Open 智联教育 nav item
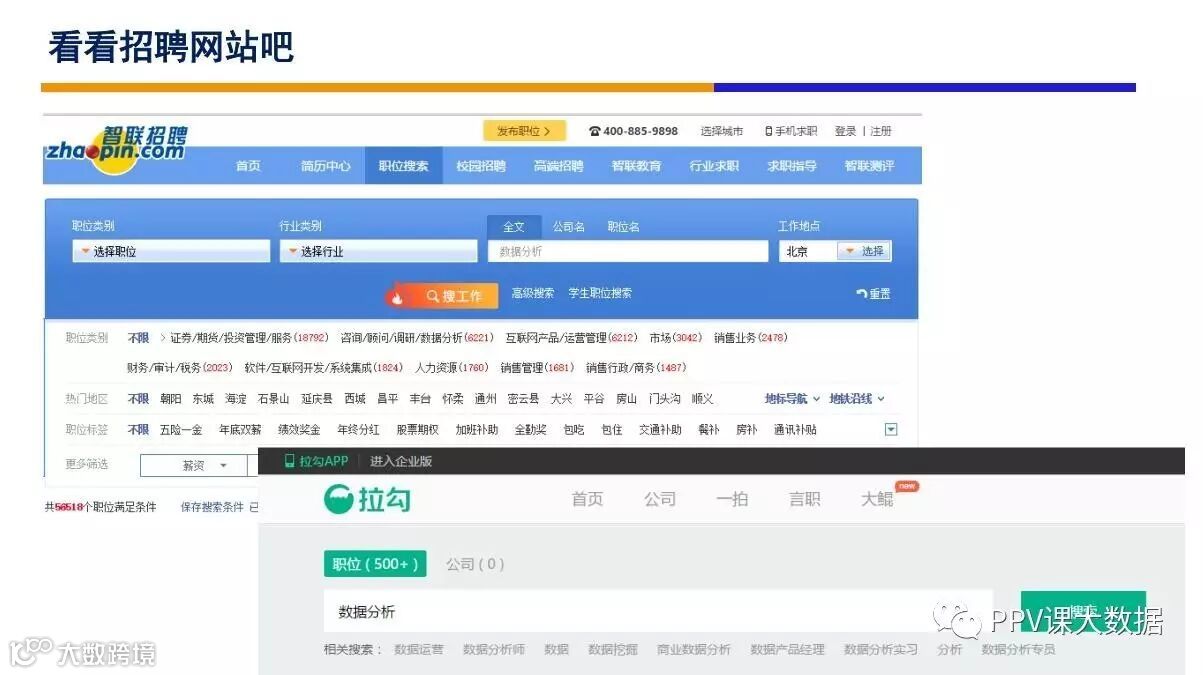Image resolution: width=1203 pixels, height=675 pixels. (637, 166)
